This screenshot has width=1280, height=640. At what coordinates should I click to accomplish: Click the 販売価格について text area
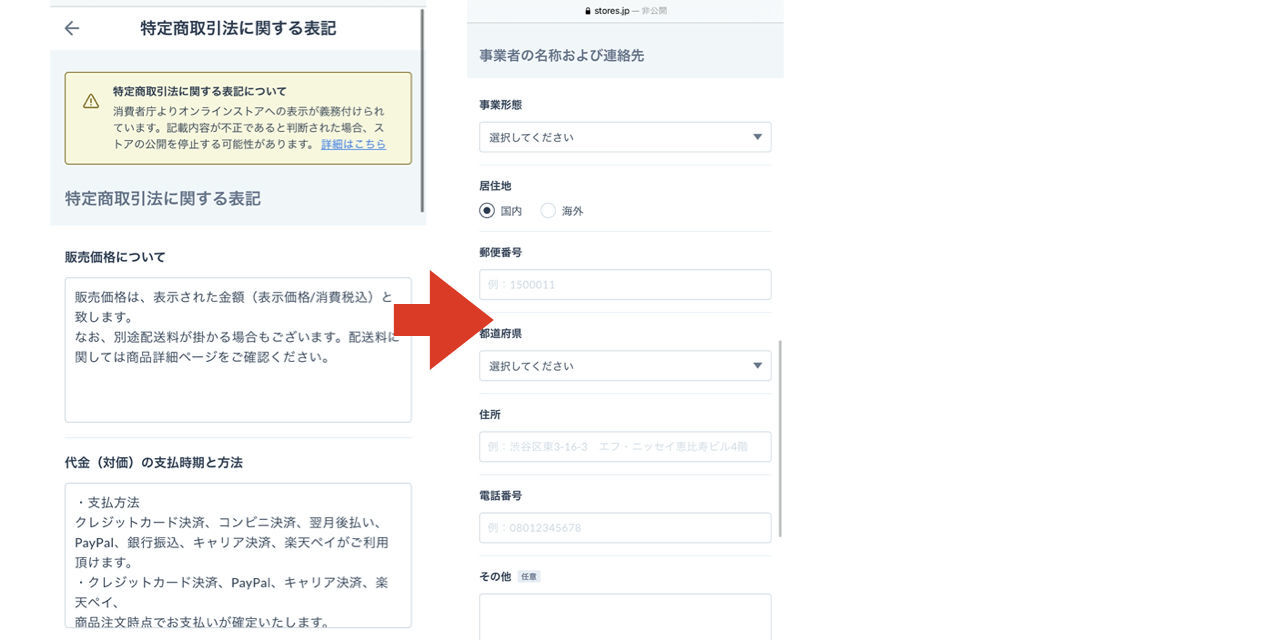pos(238,350)
